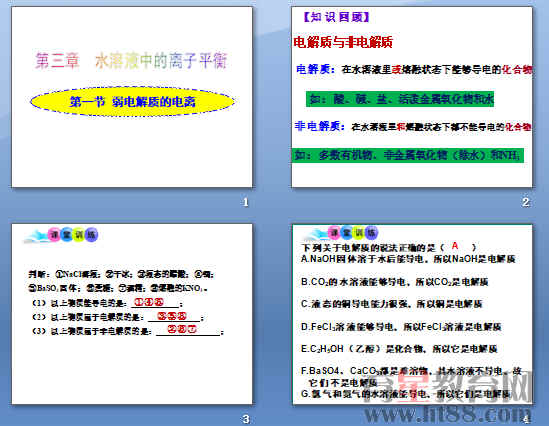Image resolution: width=549 pixels, height=426 pixels.
Task: Open the www.jt88.com watermark link
Action: 447,414
